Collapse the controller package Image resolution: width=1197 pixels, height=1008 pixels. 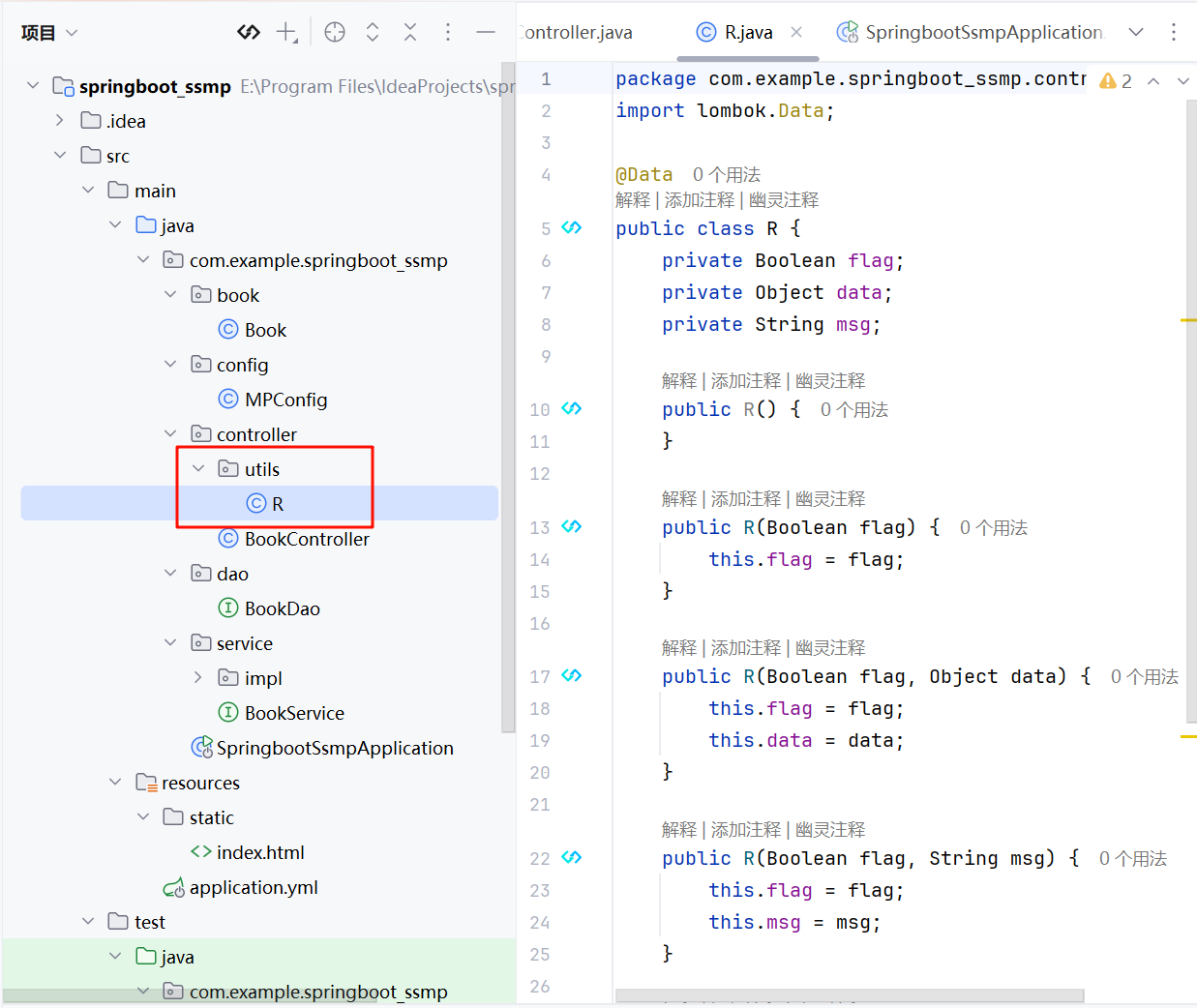(x=170, y=434)
